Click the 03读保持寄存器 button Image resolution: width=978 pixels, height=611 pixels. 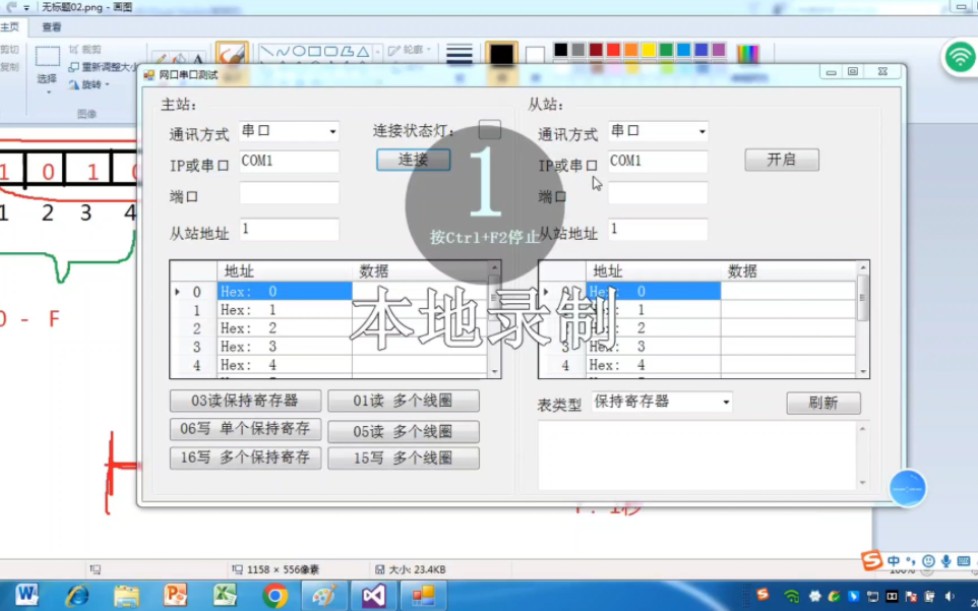[x=244, y=401]
